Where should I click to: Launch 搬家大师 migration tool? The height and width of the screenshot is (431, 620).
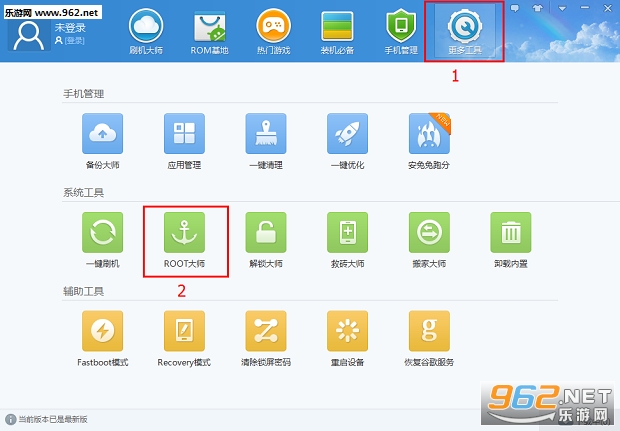click(x=429, y=233)
